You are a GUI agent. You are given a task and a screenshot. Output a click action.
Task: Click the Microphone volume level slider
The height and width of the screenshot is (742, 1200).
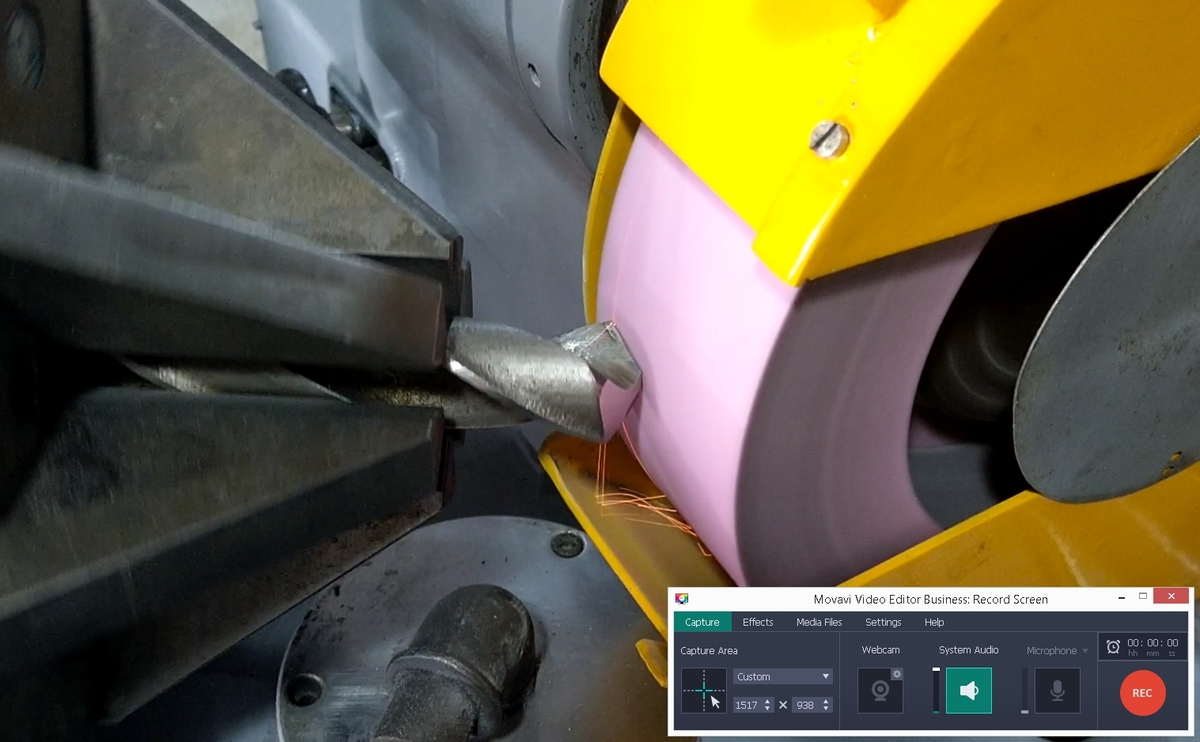coord(1024,691)
